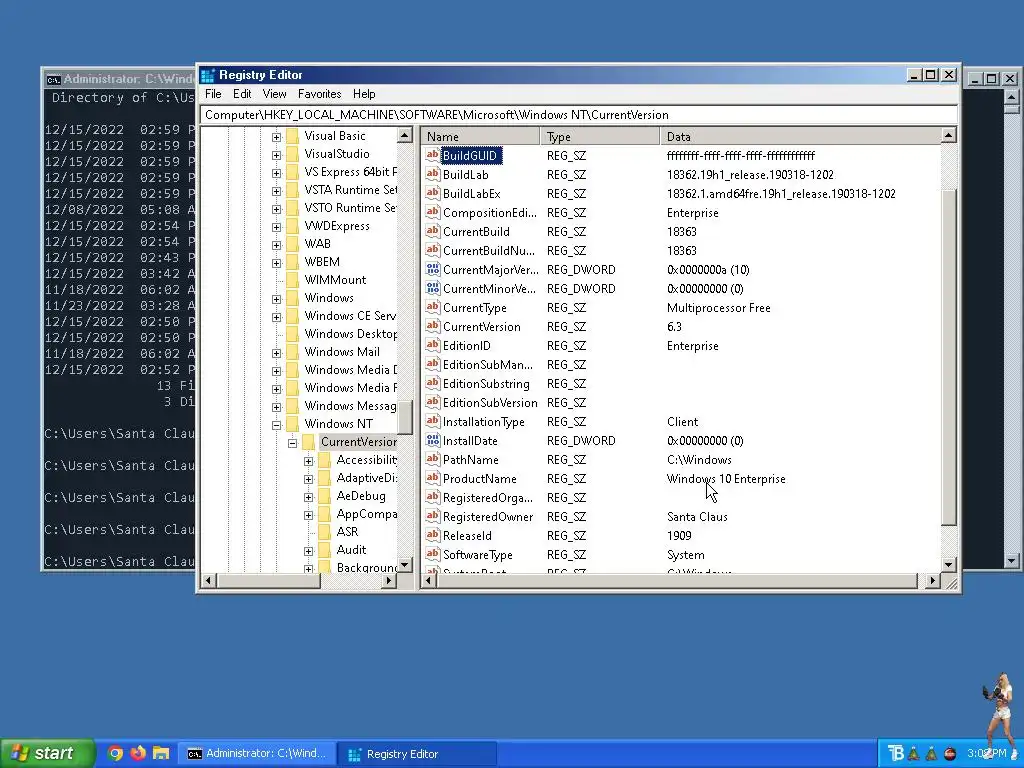Screen dimensions: 1024x768
Task: Open the Edit menu
Action: 242,94
